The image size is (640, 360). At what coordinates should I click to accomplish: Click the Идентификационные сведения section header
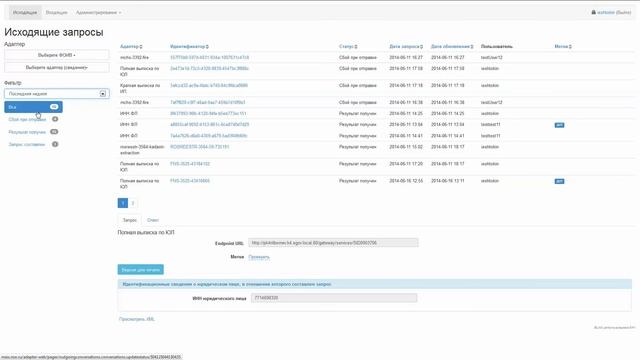click(375, 284)
